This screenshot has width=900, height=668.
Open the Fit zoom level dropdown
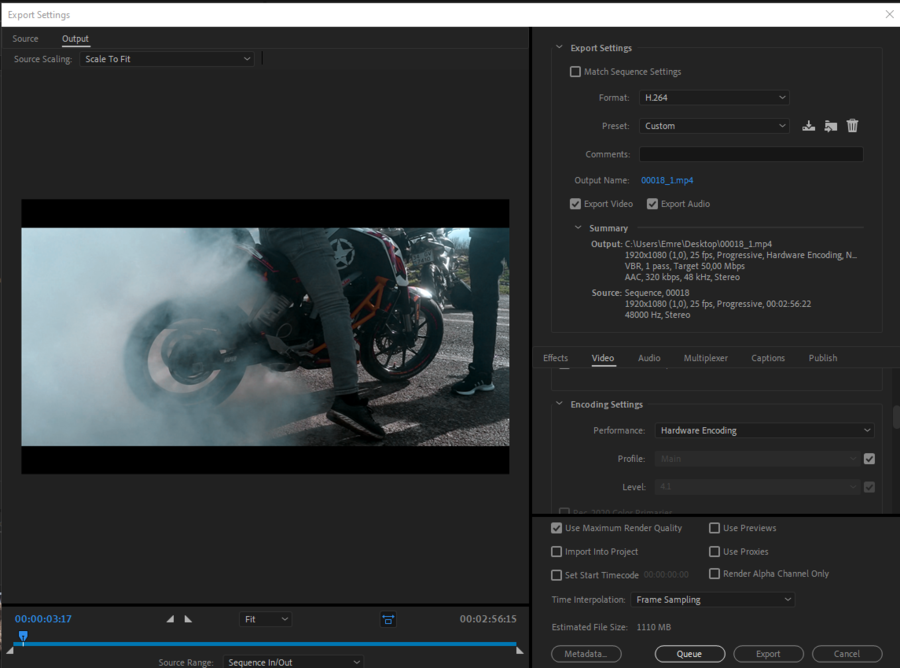(265, 619)
